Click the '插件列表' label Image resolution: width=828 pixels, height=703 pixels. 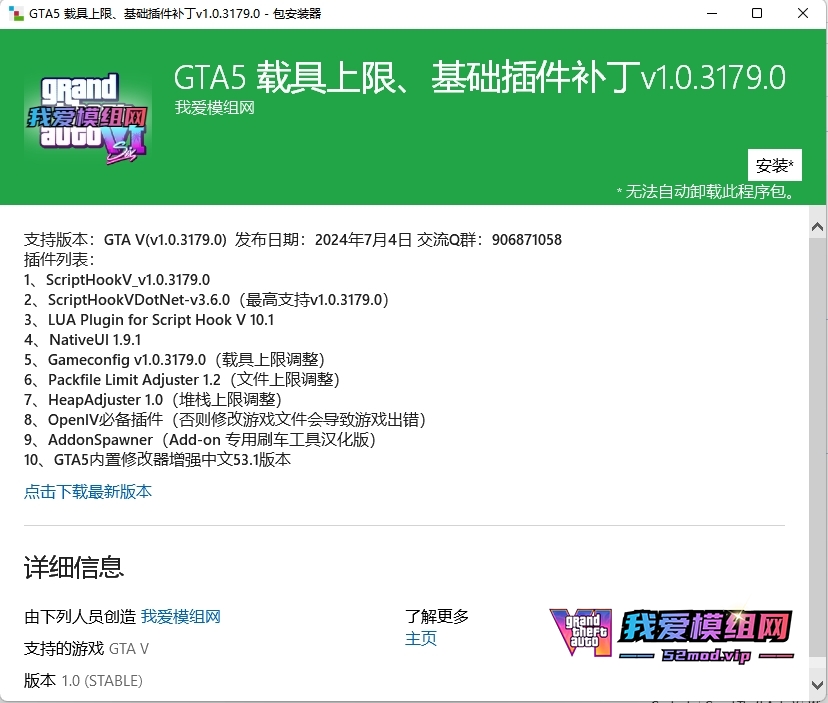[59, 260]
